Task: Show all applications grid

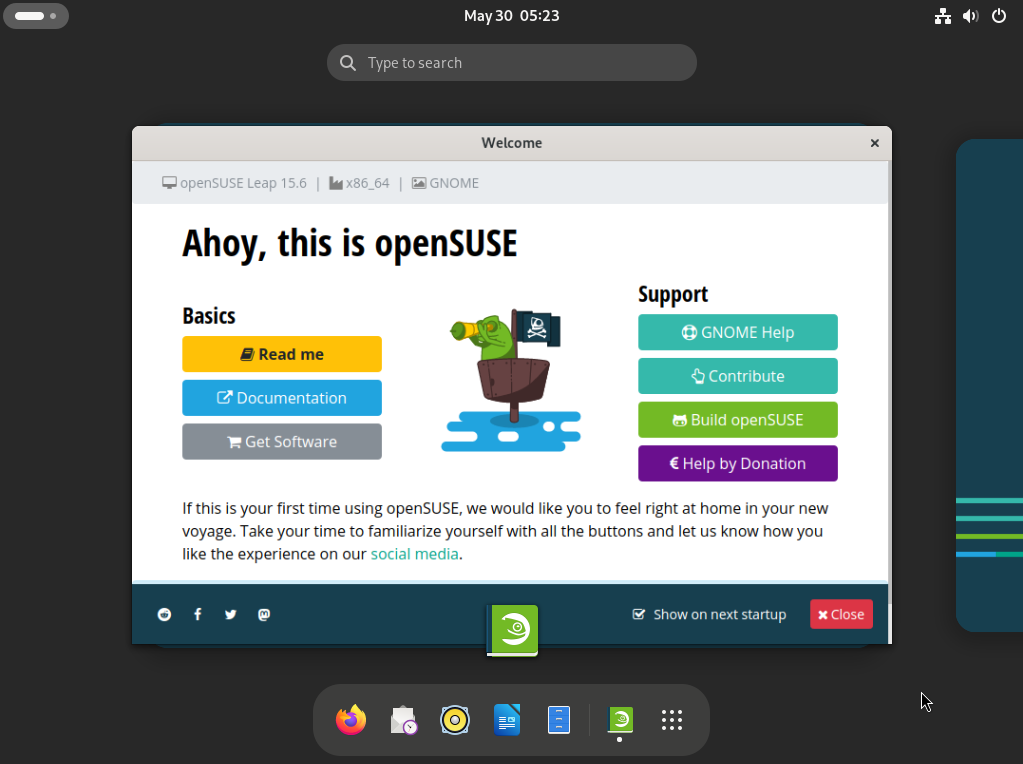Action: [x=672, y=720]
